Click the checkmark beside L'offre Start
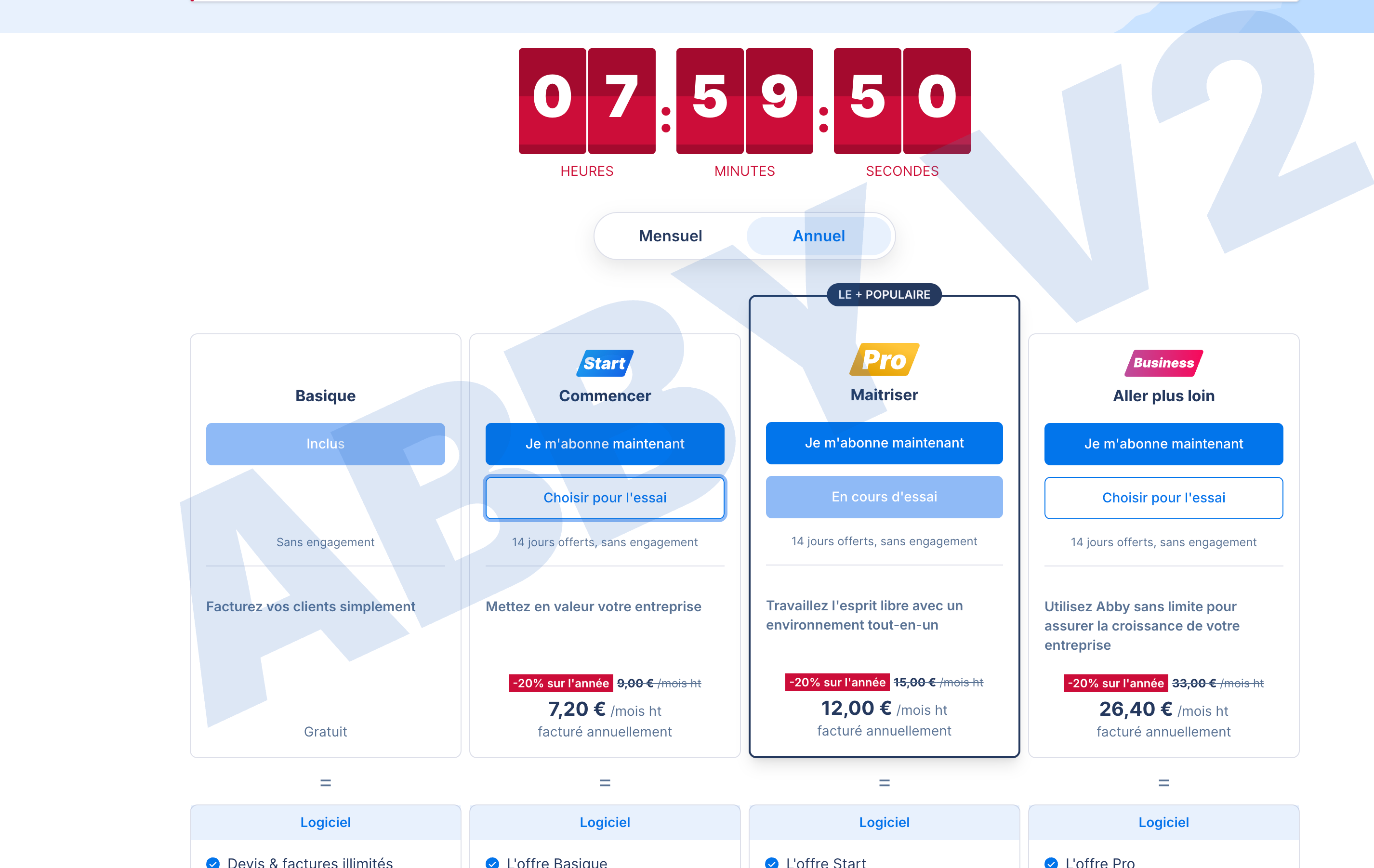The width and height of the screenshot is (1374, 868). pyautogui.click(x=771, y=862)
